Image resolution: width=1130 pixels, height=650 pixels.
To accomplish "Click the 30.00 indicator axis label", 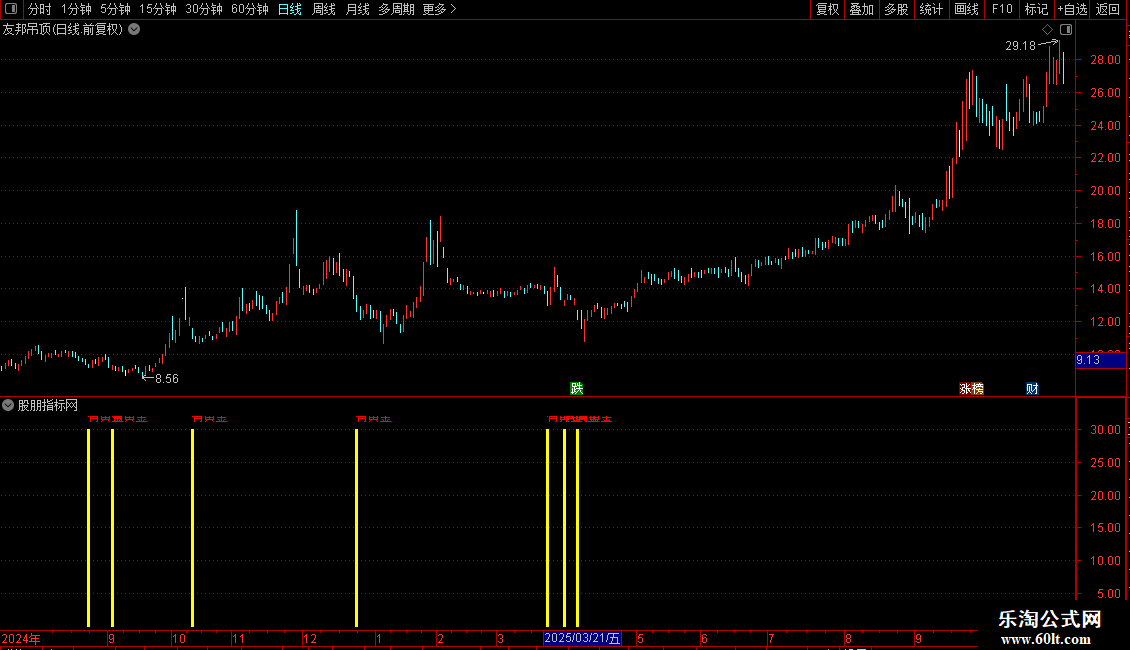I will pos(1105,430).
